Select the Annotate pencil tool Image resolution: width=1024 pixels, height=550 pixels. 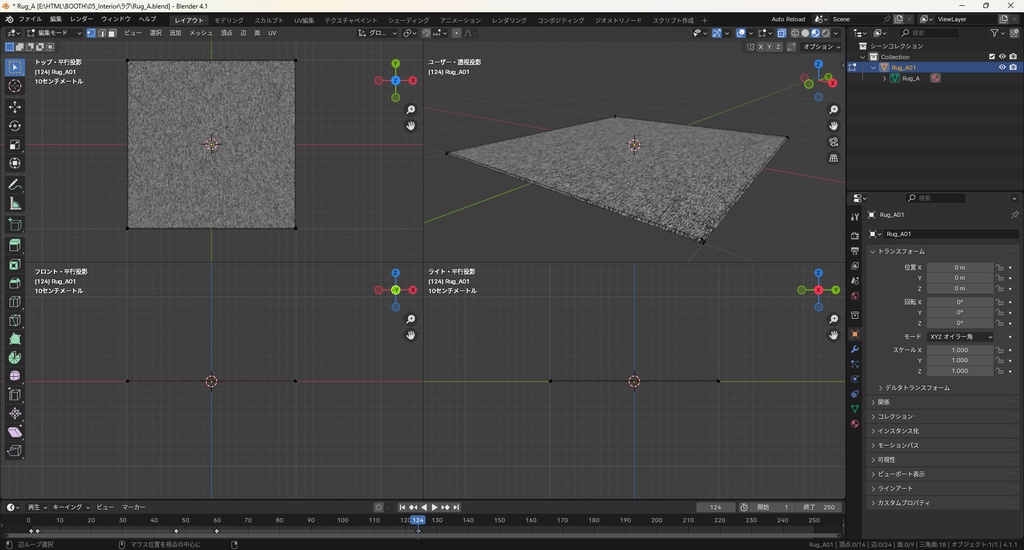(x=15, y=185)
